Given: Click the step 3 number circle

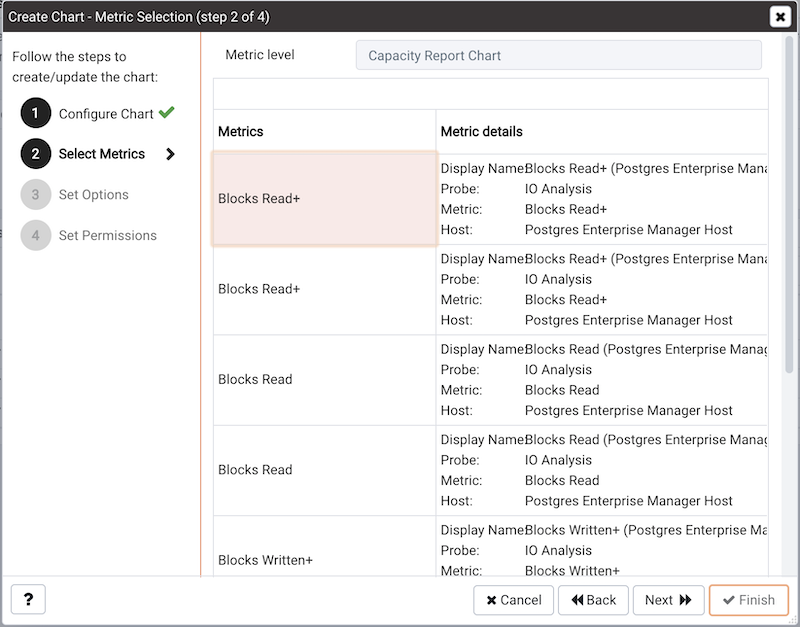Looking at the screenshot, I should (36, 195).
